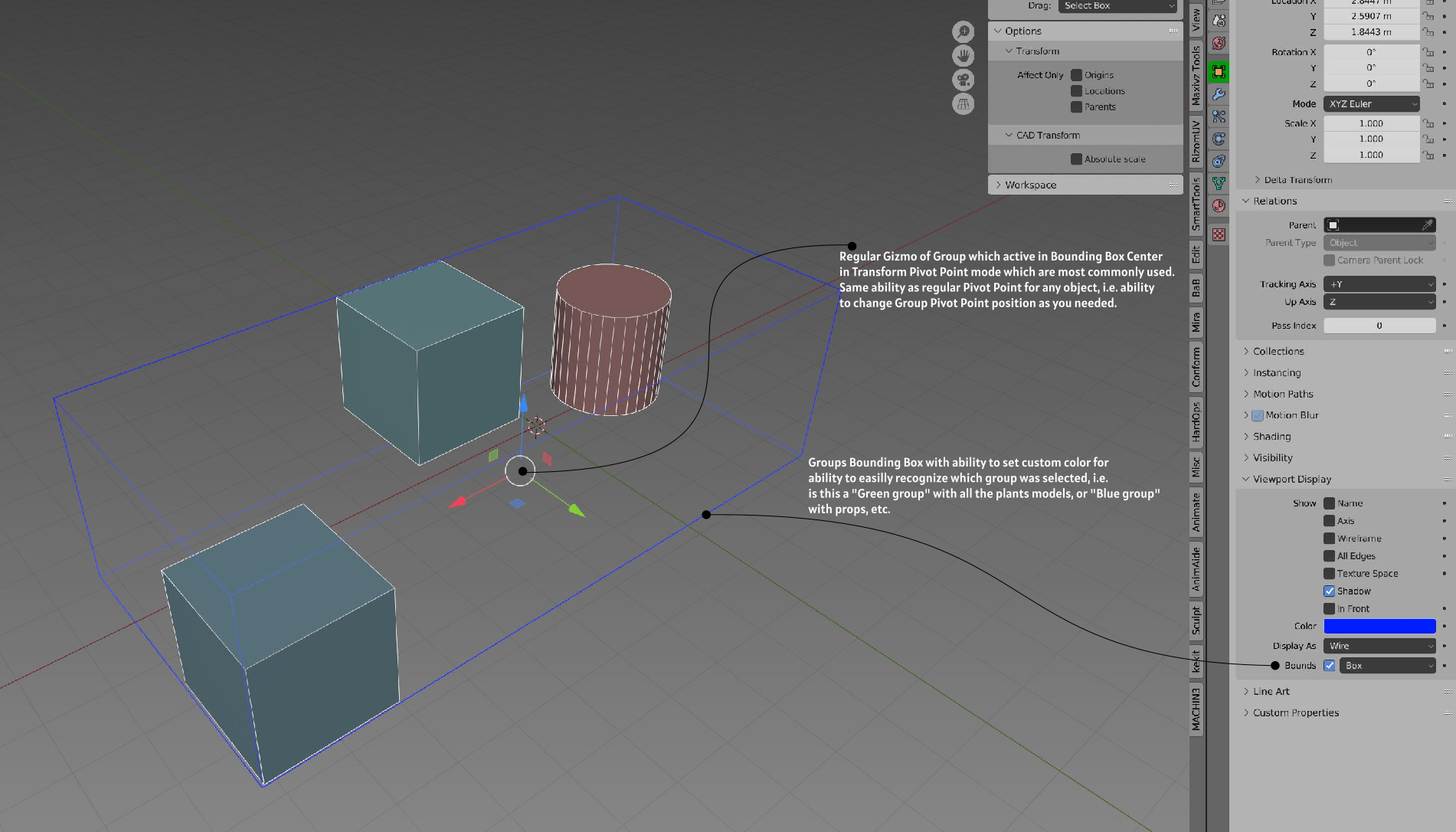This screenshot has width=1456, height=832.
Task: Enable Affect Only Origins checkbox
Action: tap(1076, 75)
